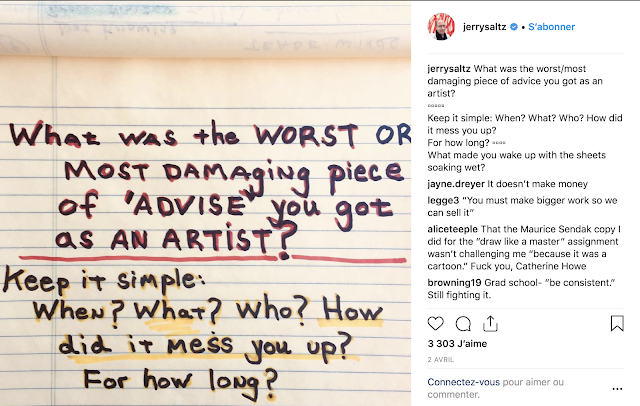This screenshot has width=640, height=406.
Task: Visit commenter browning19's profile
Action: click(454, 282)
